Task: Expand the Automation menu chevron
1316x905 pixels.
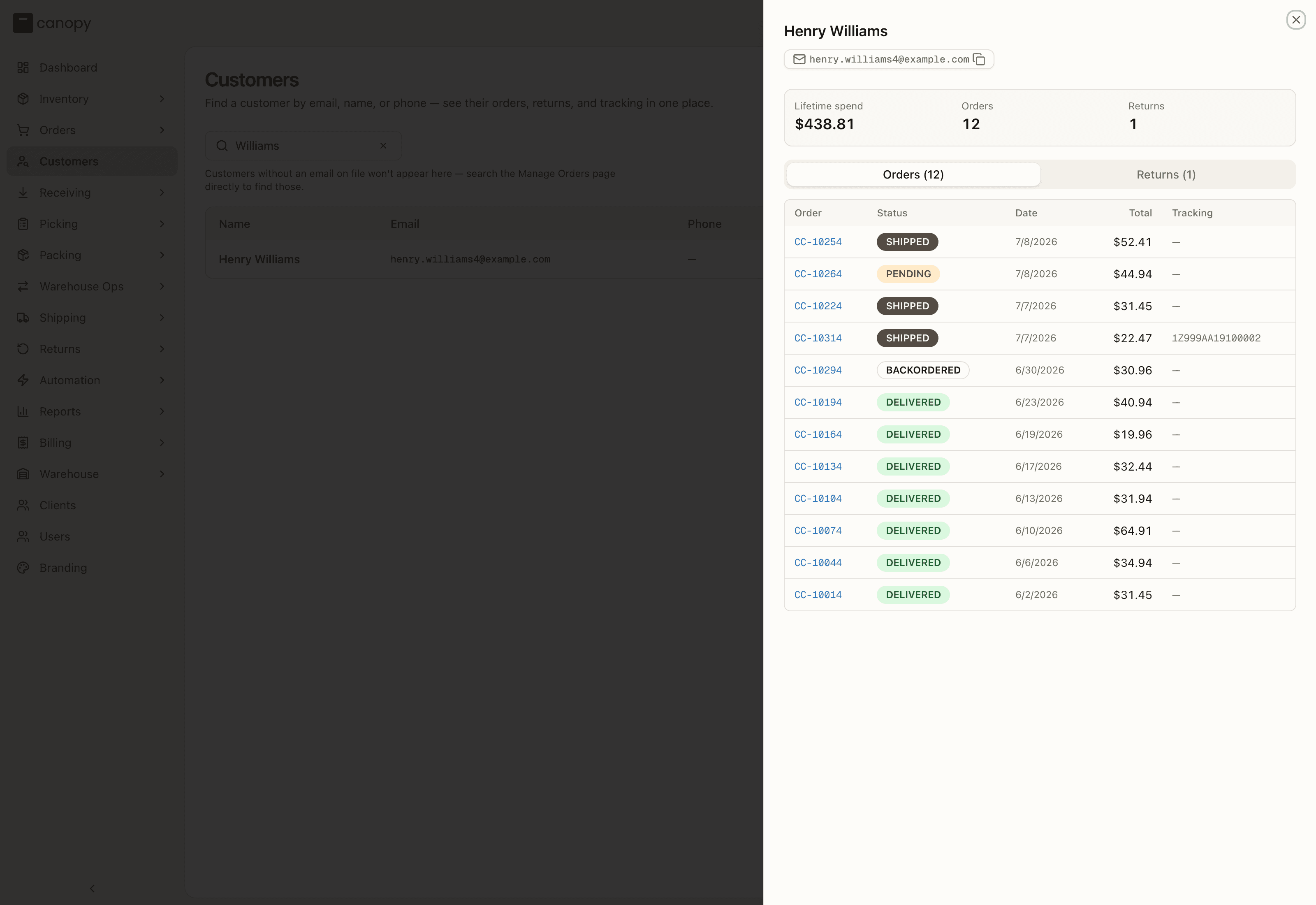Action: click(162, 380)
